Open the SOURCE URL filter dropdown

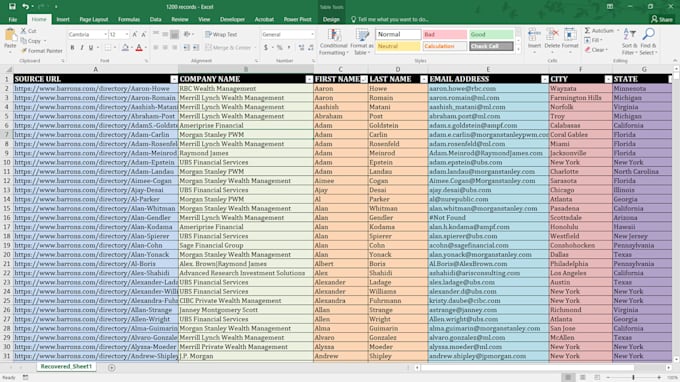(174, 79)
